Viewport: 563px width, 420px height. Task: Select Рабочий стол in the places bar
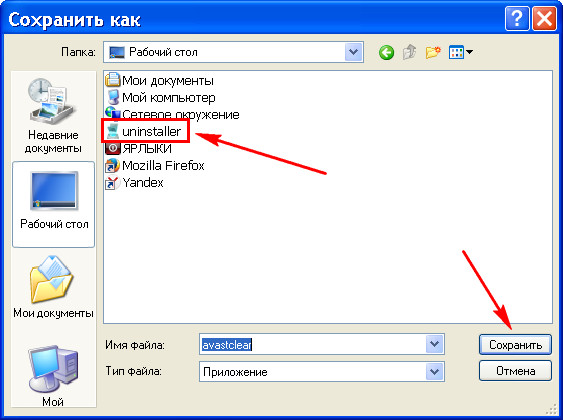[x=53, y=204]
